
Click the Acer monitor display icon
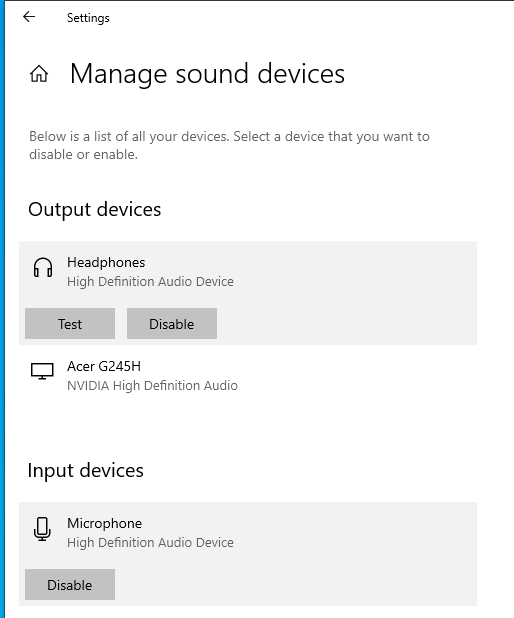42,371
